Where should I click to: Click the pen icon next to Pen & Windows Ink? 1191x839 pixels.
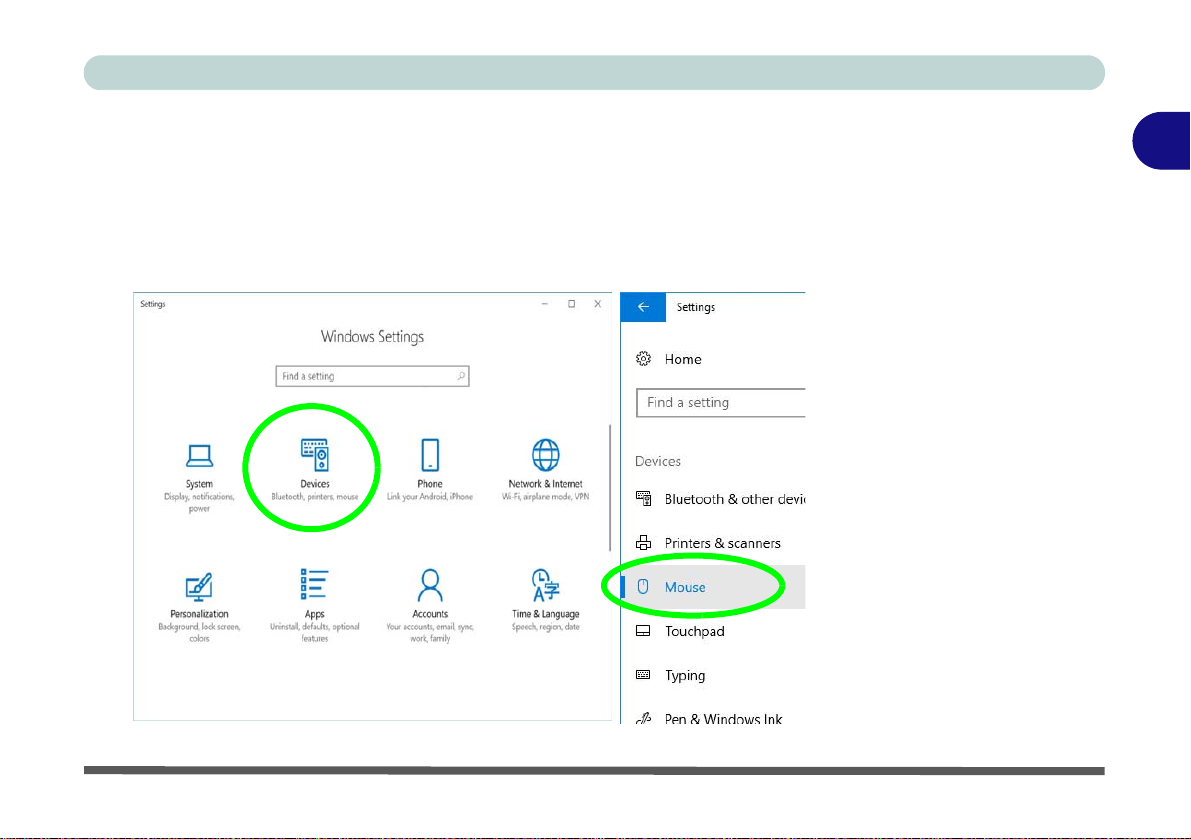tap(643, 718)
